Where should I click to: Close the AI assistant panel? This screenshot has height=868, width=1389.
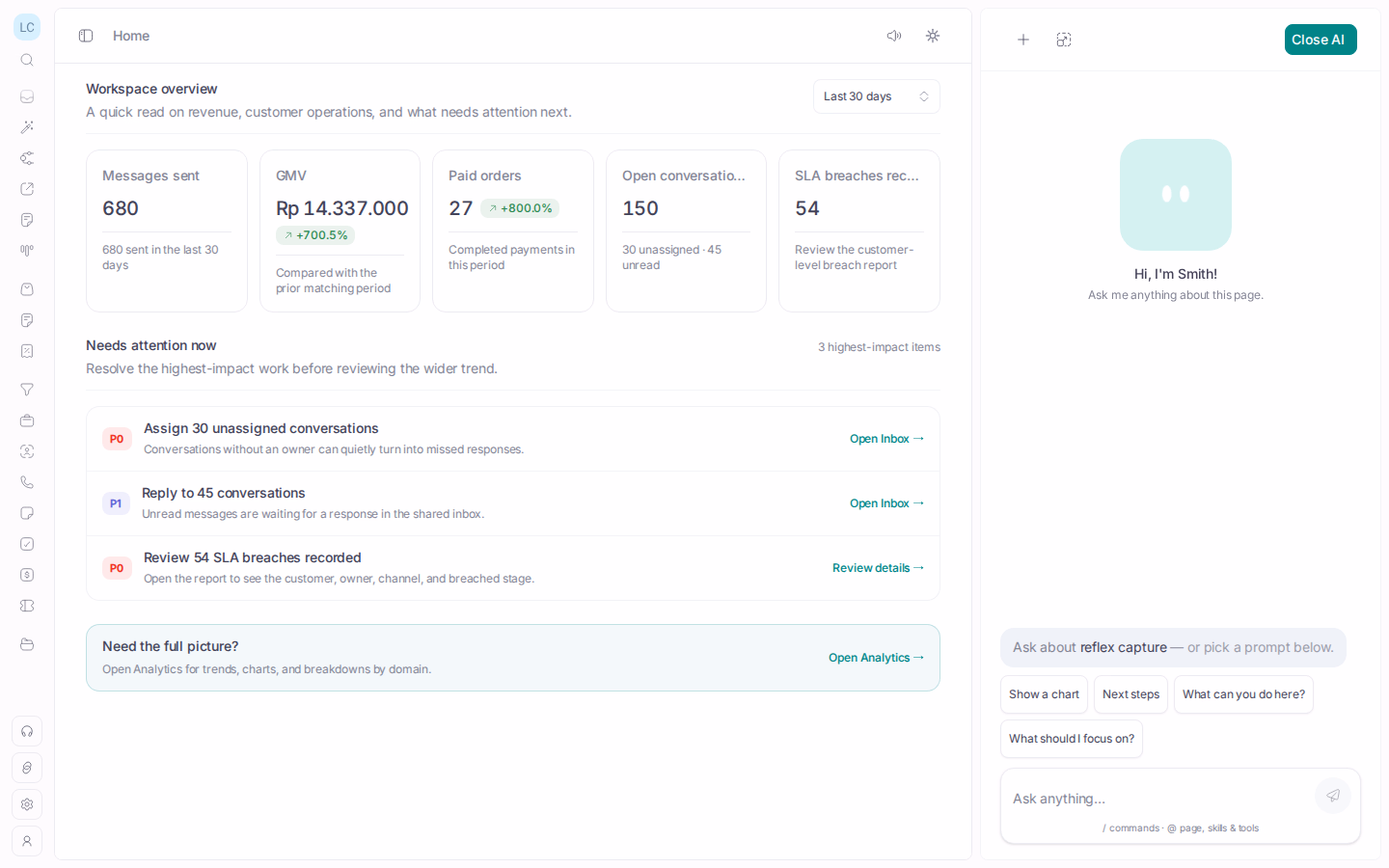[1321, 40]
